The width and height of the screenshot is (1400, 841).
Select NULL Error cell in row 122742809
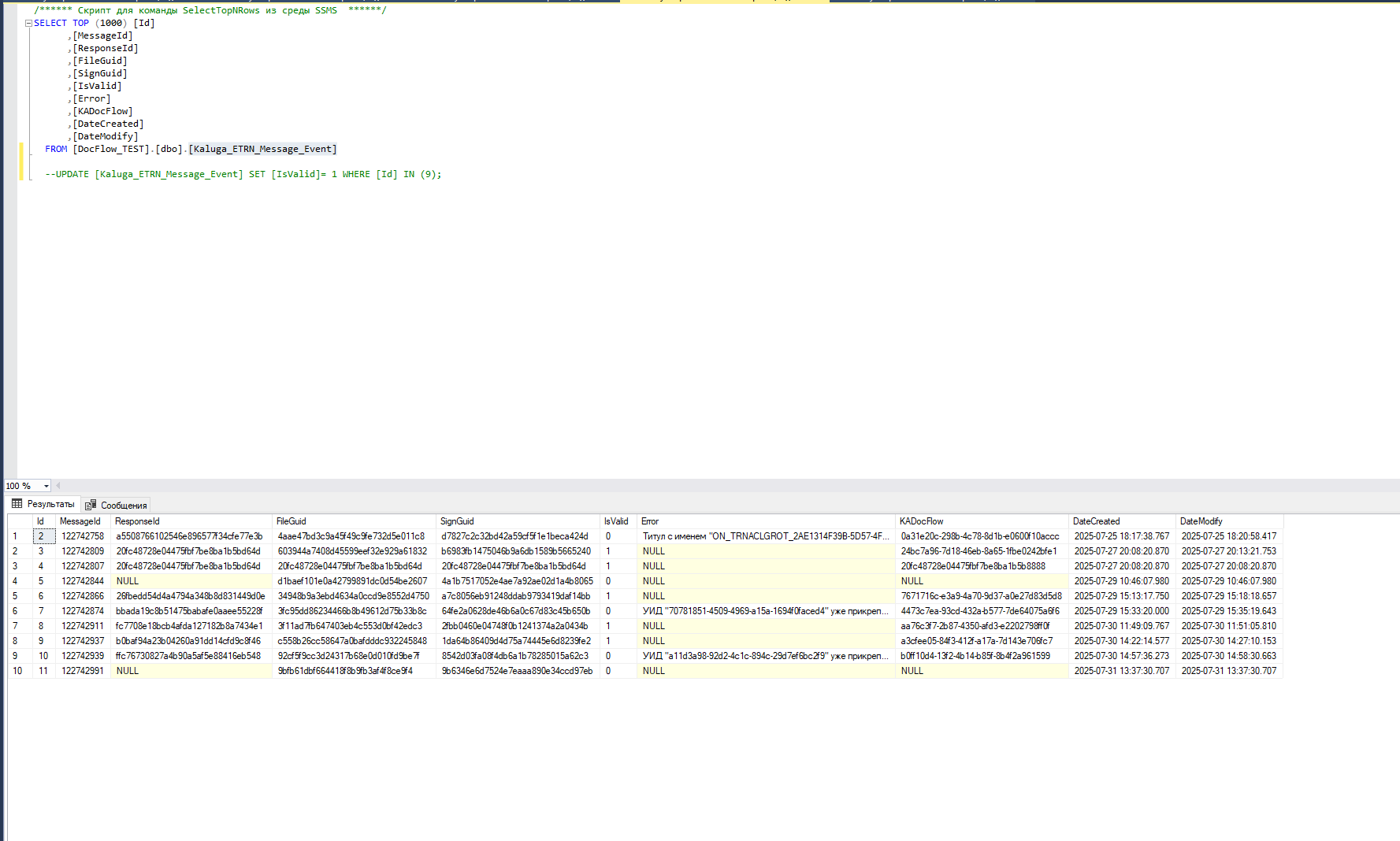pyautogui.click(x=766, y=551)
